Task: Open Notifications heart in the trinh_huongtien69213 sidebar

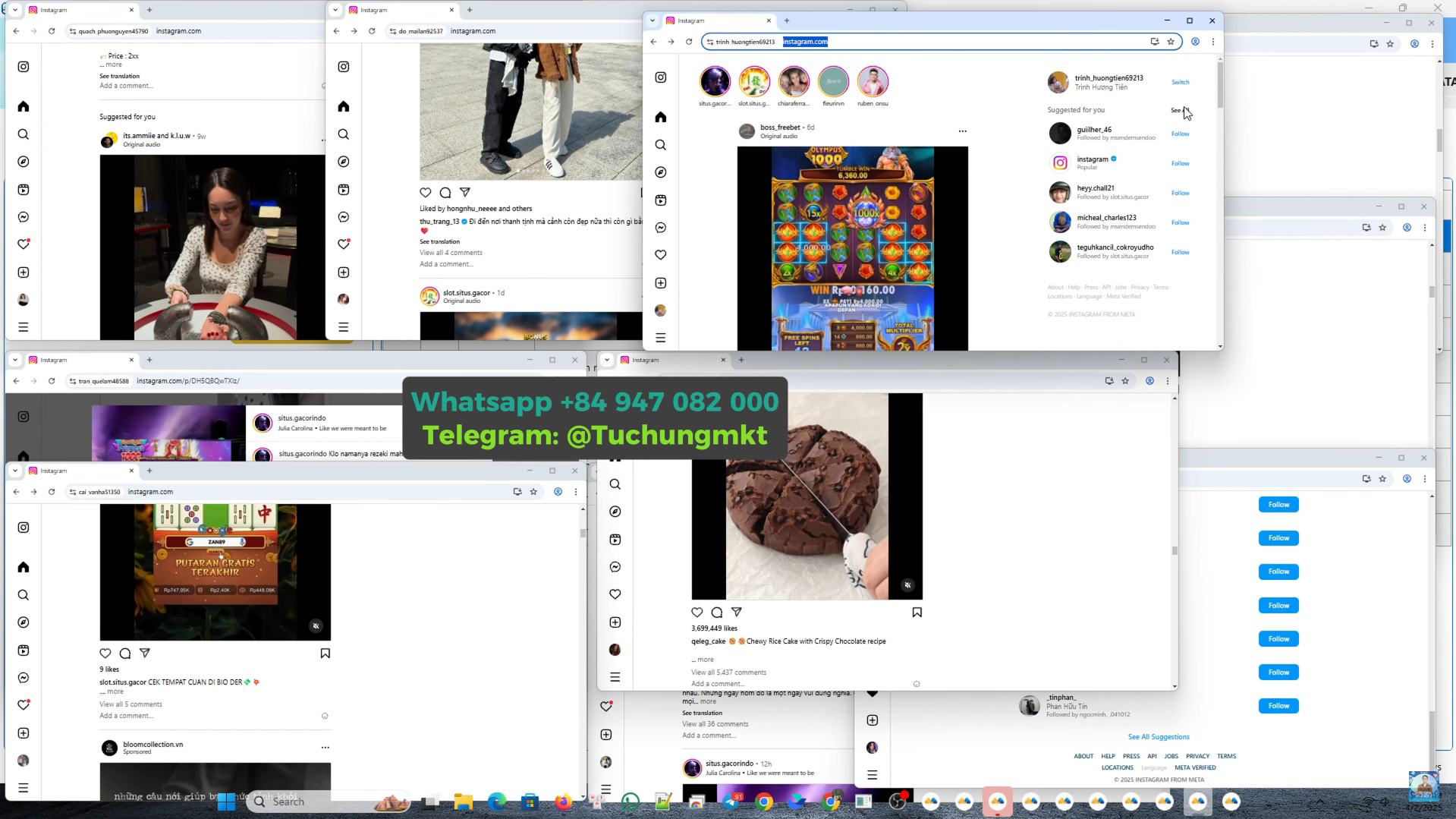Action: [661, 255]
